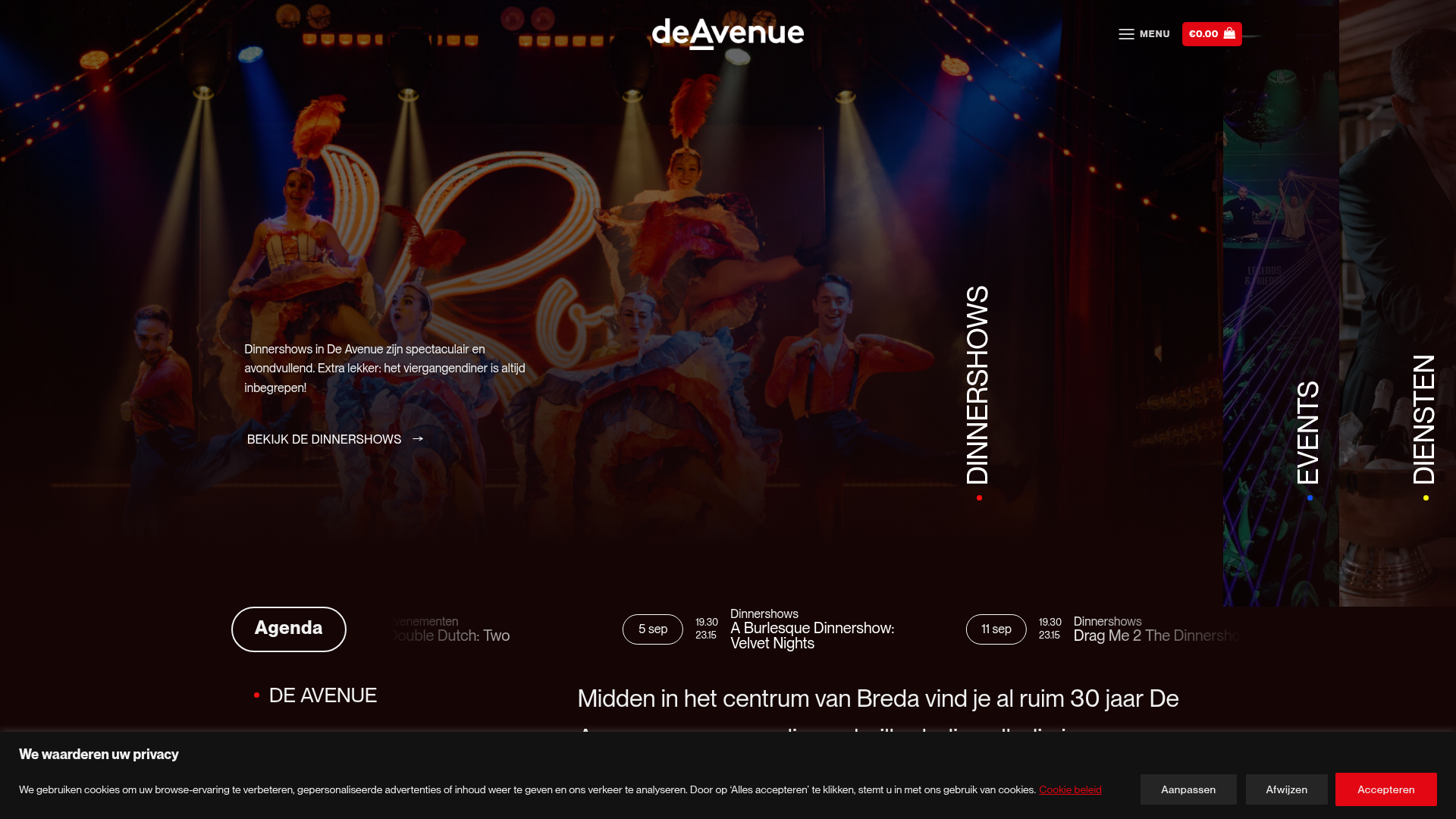Open the Cookie beleid link
The height and width of the screenshot is (819, 1456).
point(1070,789)
